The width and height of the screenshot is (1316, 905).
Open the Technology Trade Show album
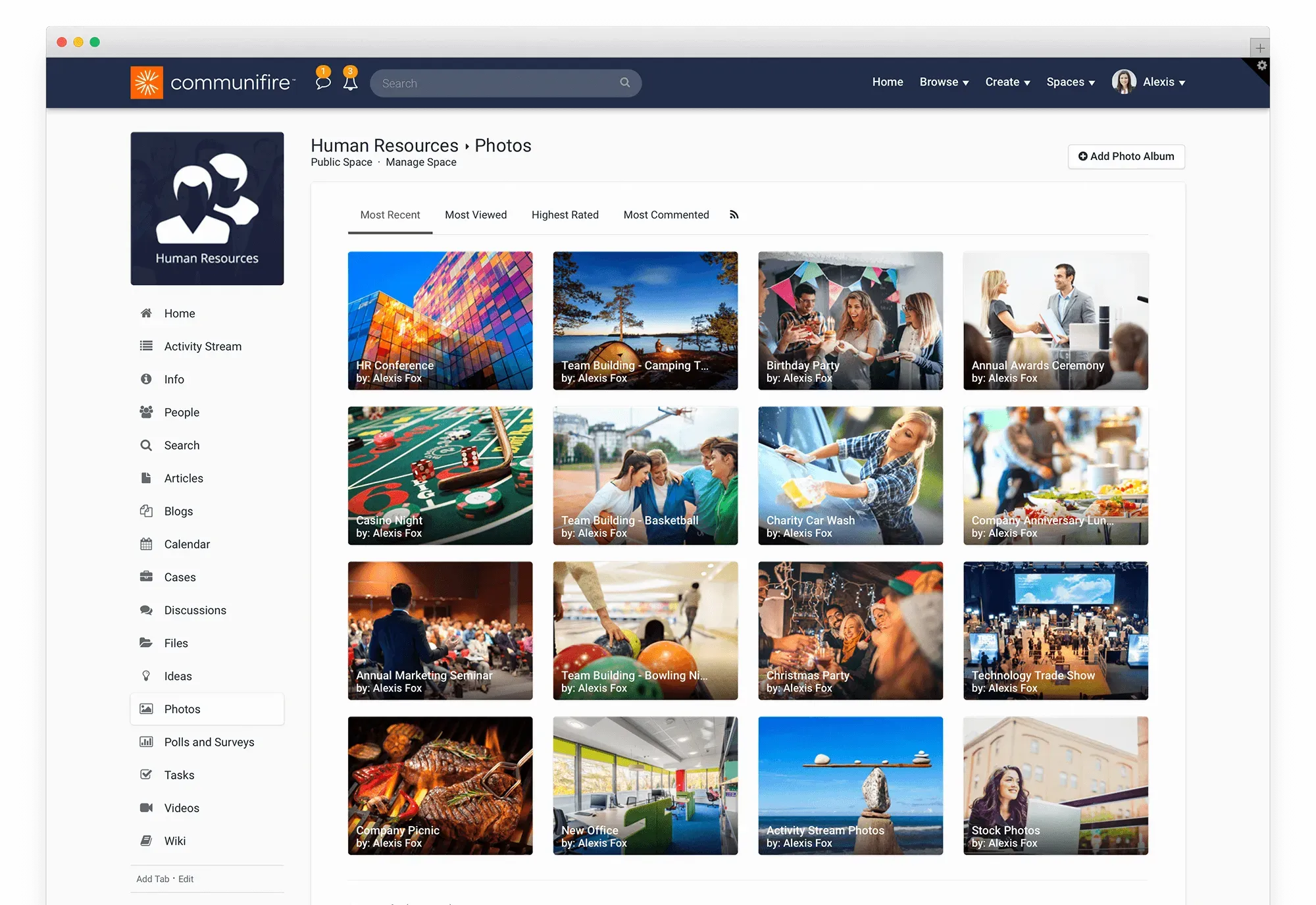coord(1056,631)
